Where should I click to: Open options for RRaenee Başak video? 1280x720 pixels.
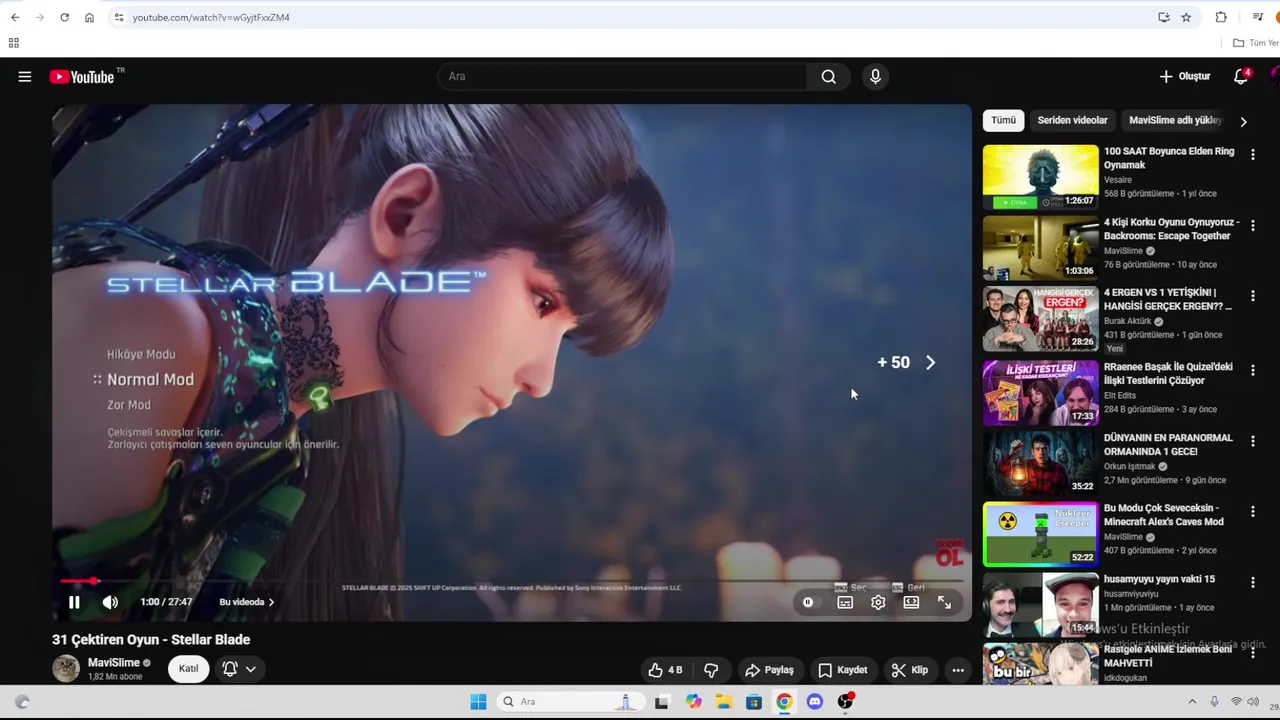pyautogui.click(x=1252, y=370)
